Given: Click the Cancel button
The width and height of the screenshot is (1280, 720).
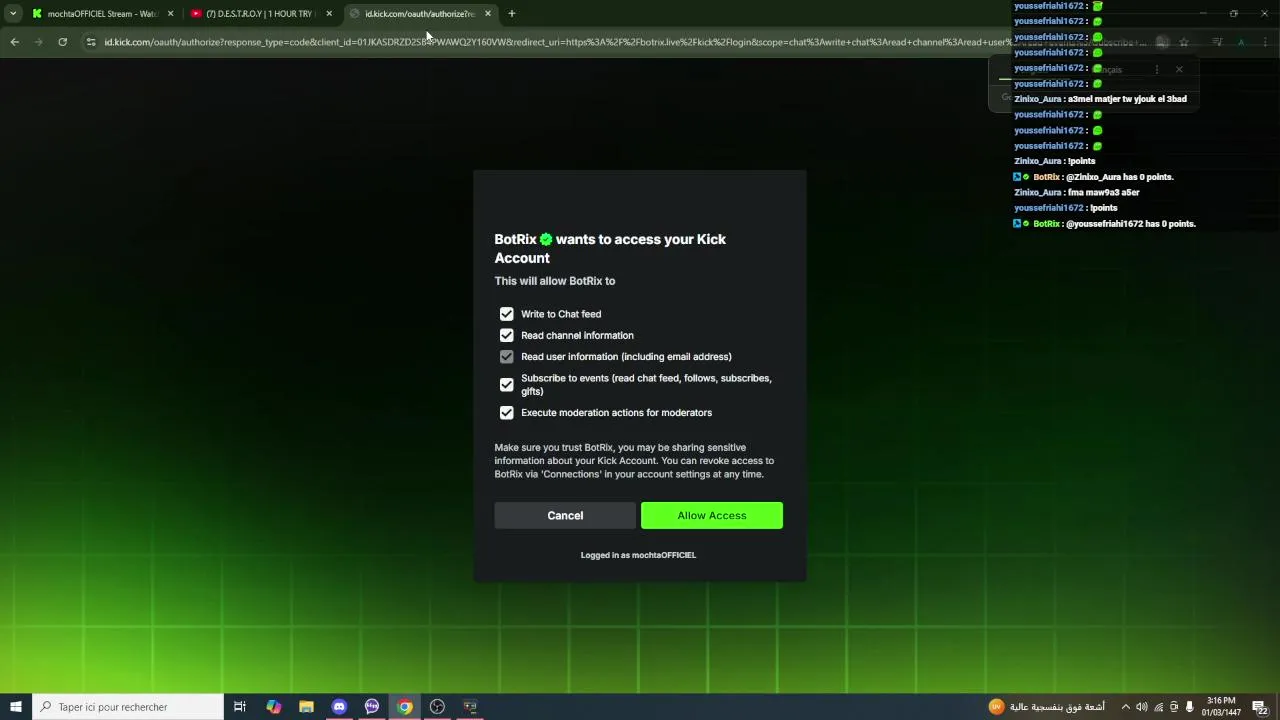Looking at the screenshot, I should (565, 515).
